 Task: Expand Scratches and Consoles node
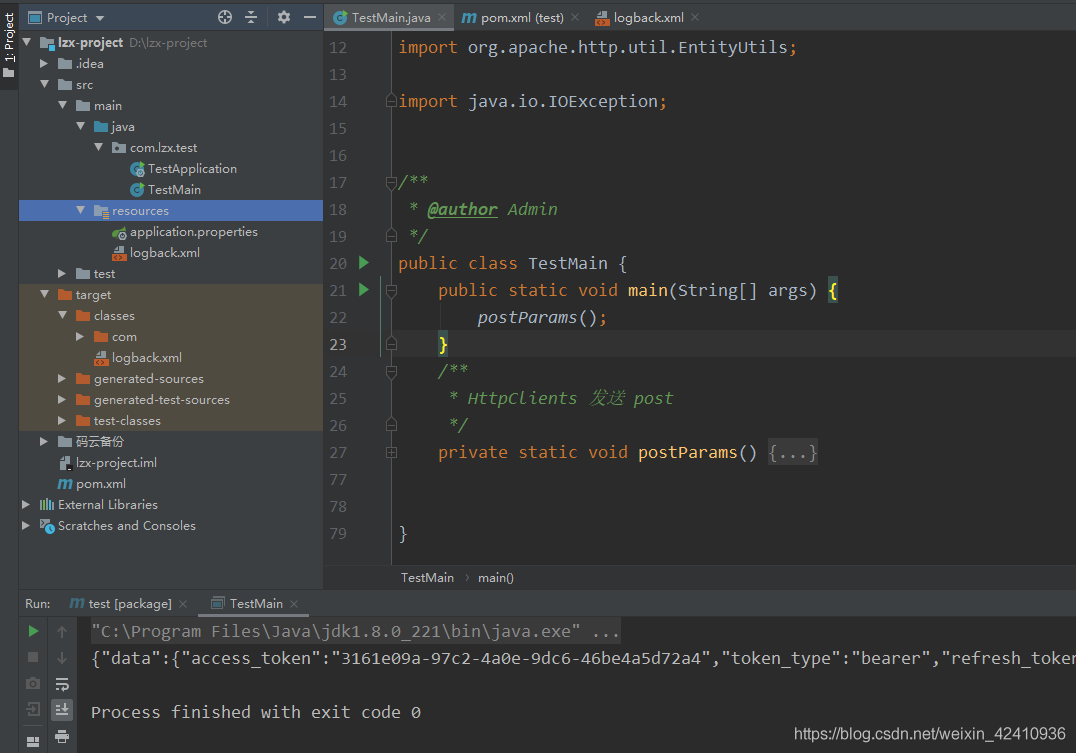coord(26,525)
